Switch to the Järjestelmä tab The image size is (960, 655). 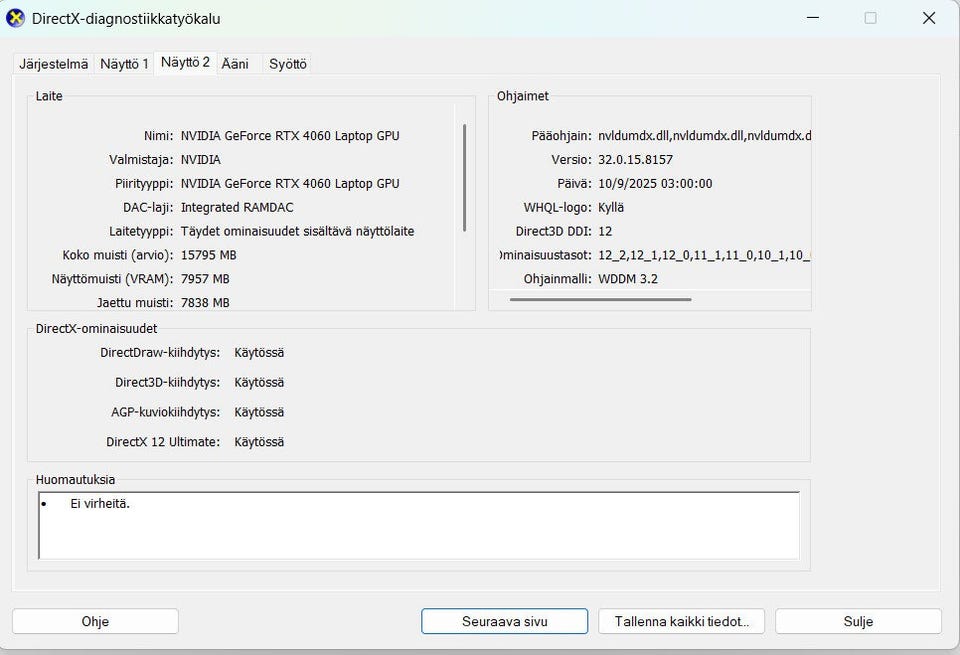[53, 64]
